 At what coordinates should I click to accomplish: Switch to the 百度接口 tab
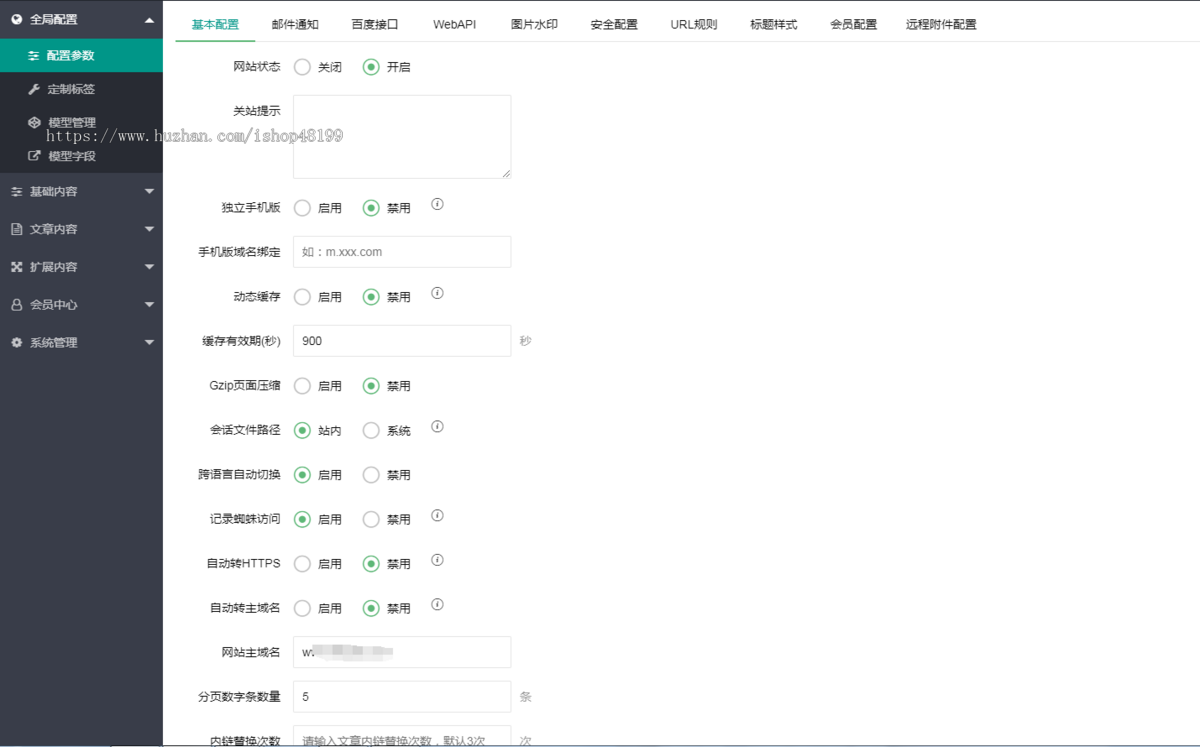[375, 24]
